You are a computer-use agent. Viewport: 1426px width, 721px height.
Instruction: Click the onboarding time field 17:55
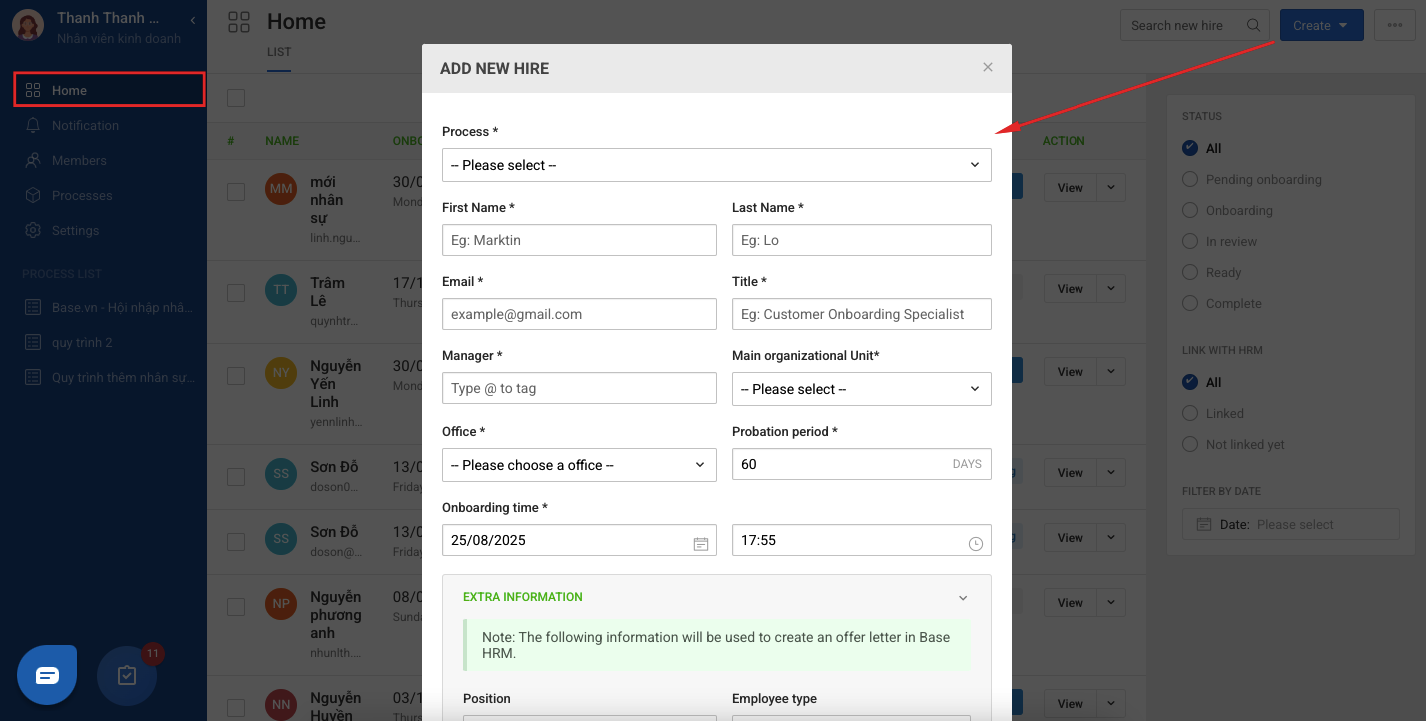coord(861,540)
